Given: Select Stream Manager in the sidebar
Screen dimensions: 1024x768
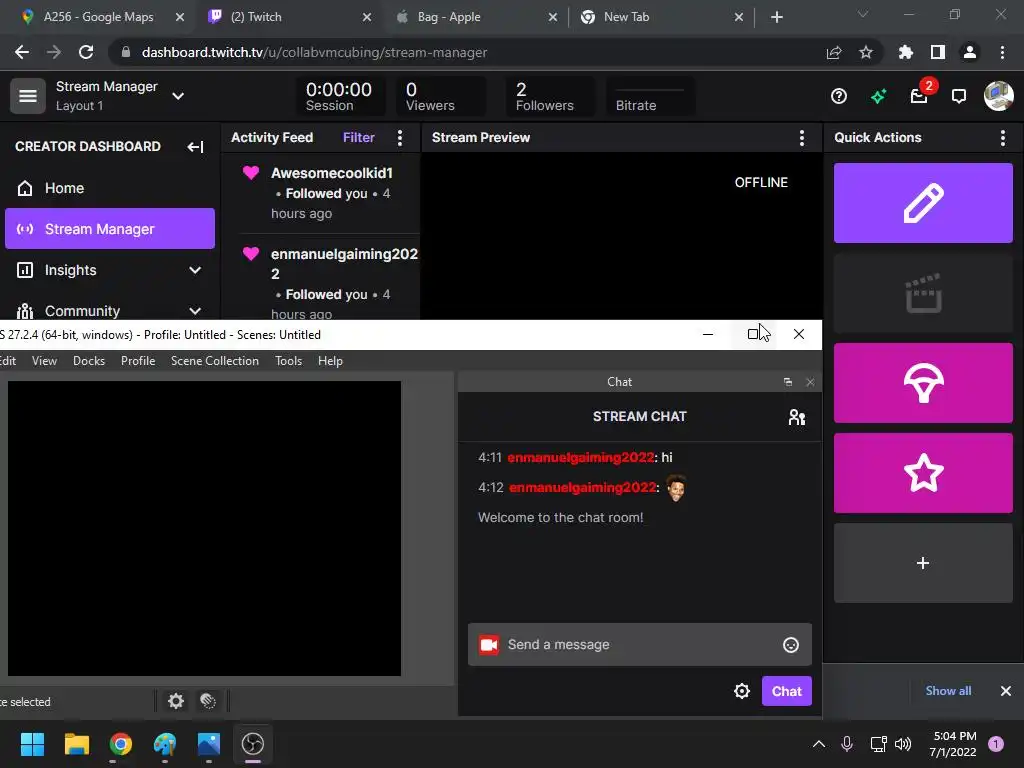Looking at the screenshot, I should click(110, 229).
